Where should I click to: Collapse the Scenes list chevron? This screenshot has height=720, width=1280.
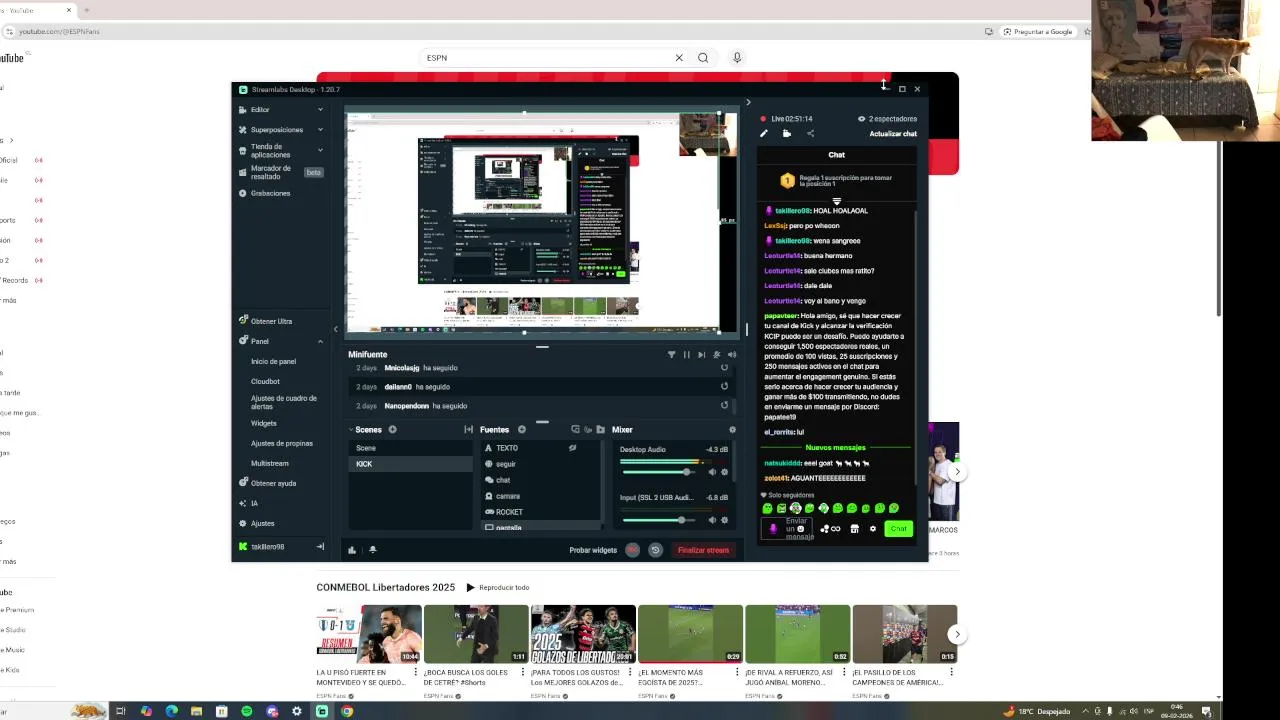point(351,430)
